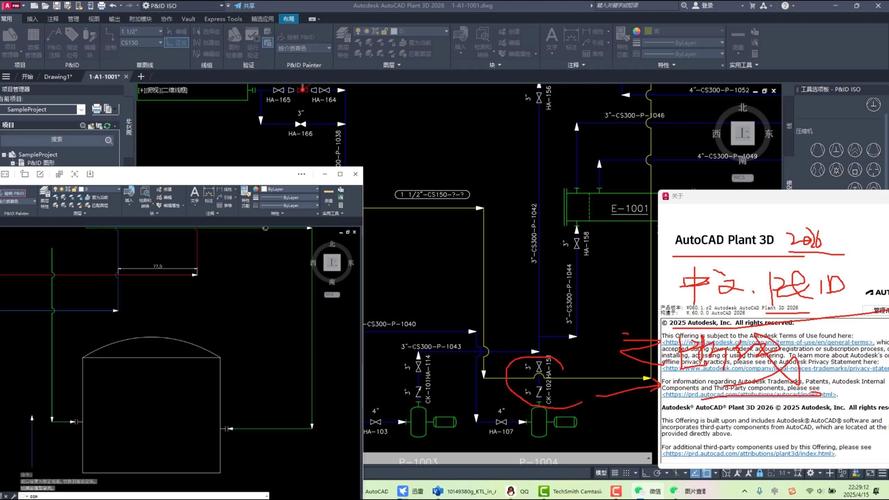Click the New drawing icon in quick access toolbar

[x=34, y=6]
